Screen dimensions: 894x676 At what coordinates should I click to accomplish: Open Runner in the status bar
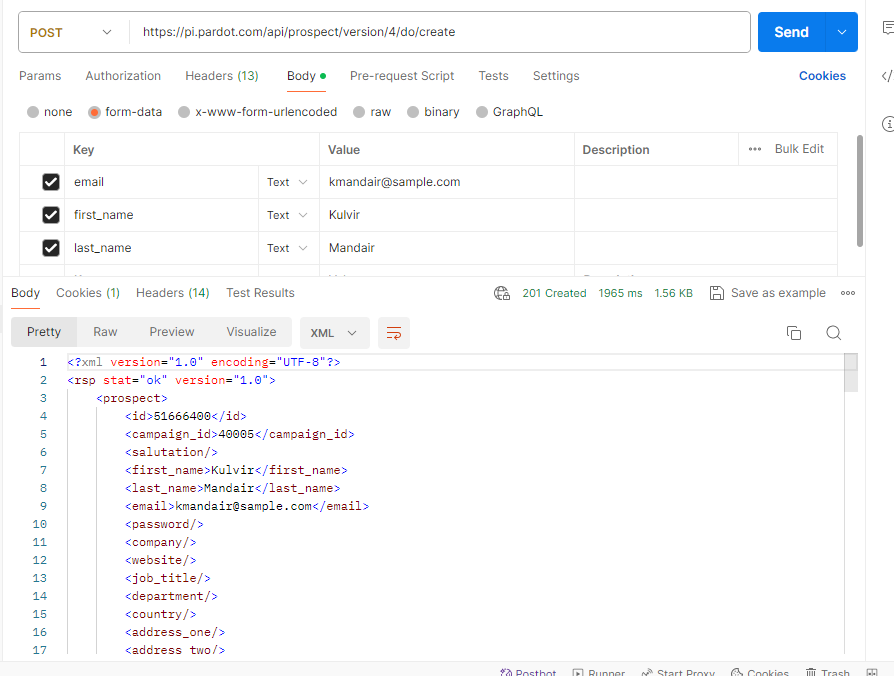pos(599,672)
